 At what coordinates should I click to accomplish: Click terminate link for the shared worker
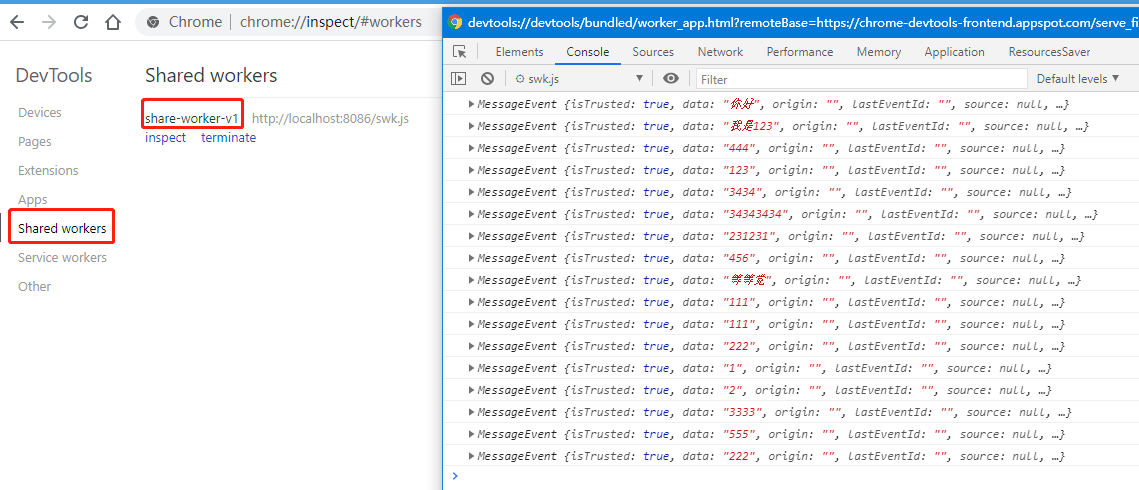coord(228,138)
